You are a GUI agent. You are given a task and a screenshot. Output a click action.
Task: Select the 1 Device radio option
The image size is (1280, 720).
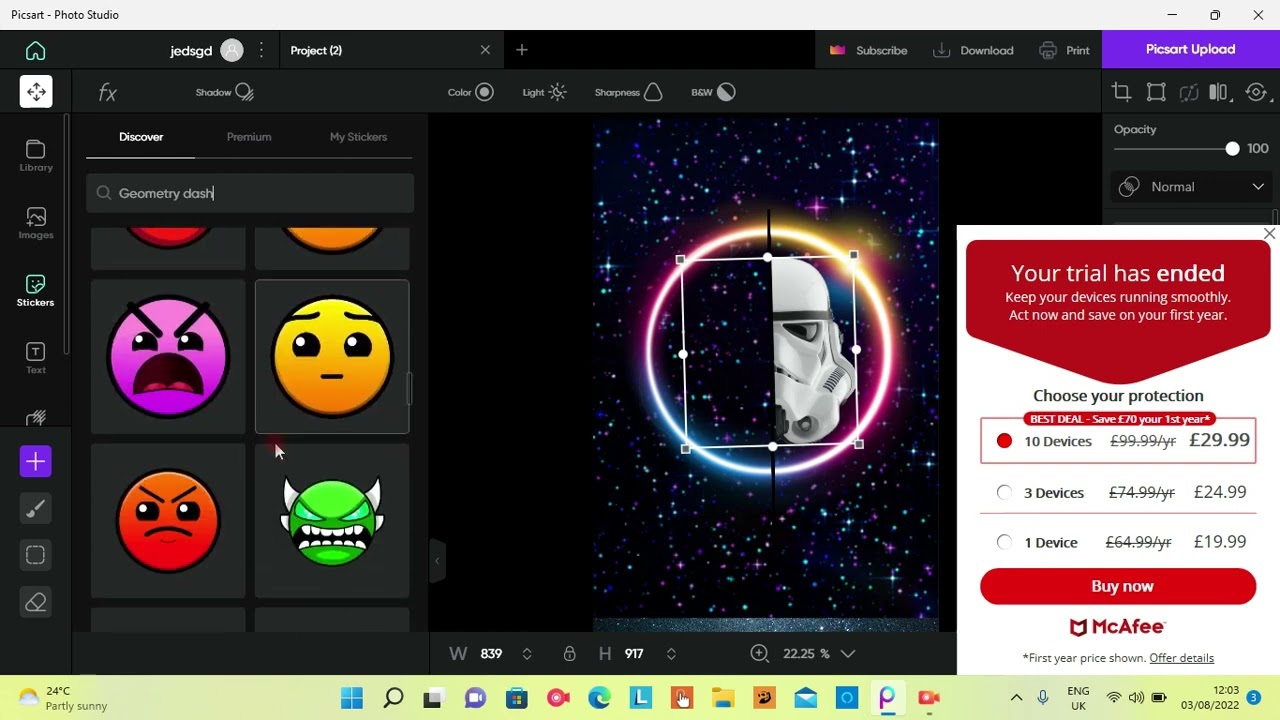[1004, 542]
